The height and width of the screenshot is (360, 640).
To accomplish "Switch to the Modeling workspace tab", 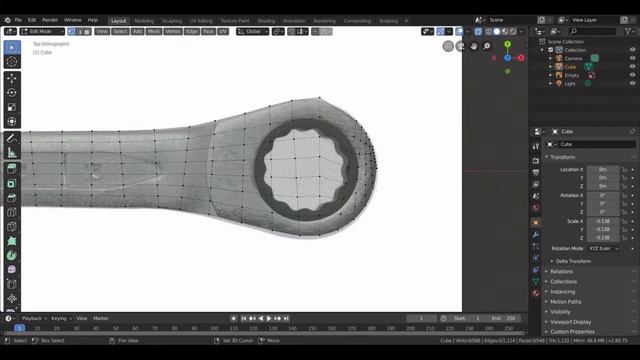I will [144, 21].
